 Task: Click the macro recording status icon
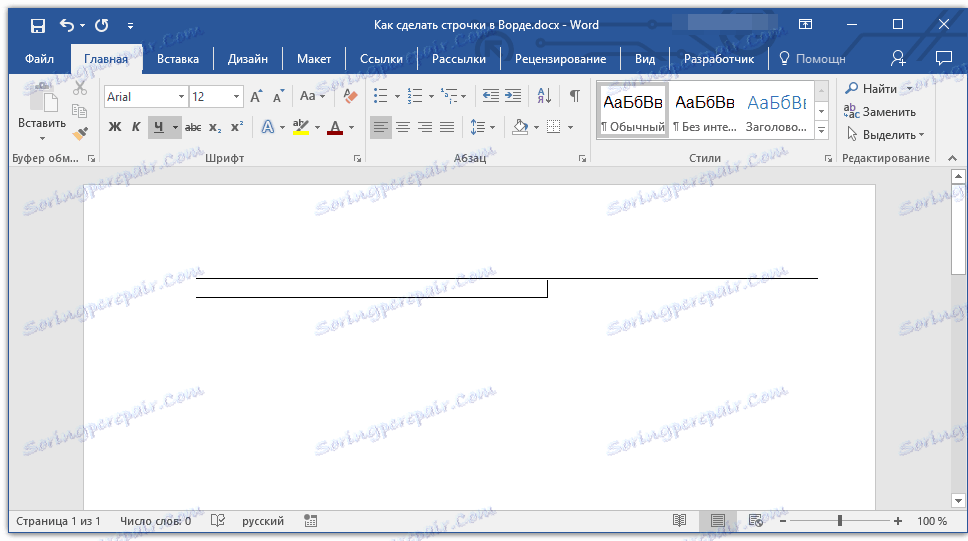click(311, 521)
